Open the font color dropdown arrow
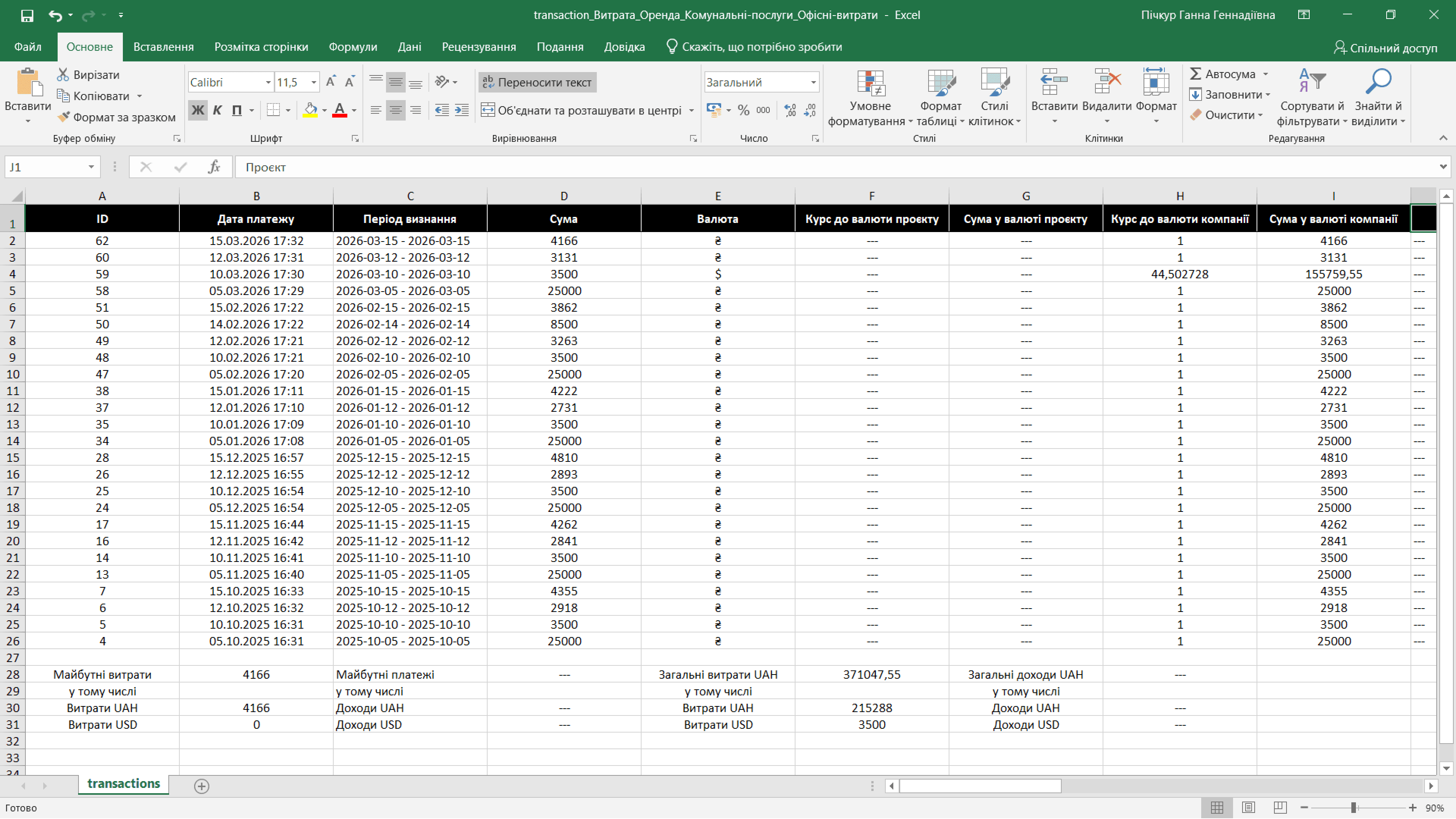The width and height of the screenshot is (1456, 819). tap(355, 110)
